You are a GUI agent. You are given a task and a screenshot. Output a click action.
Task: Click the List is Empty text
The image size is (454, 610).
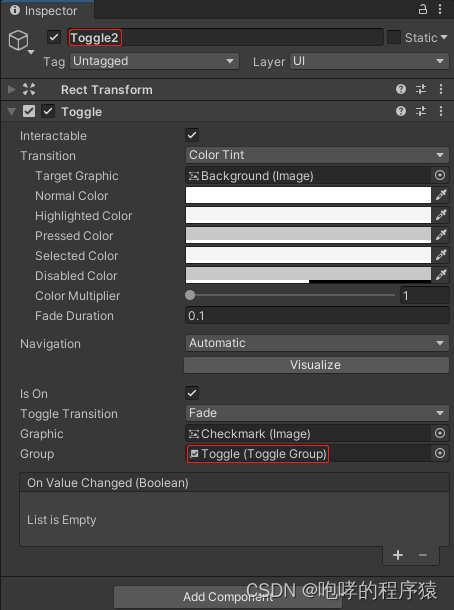(61, 520)
